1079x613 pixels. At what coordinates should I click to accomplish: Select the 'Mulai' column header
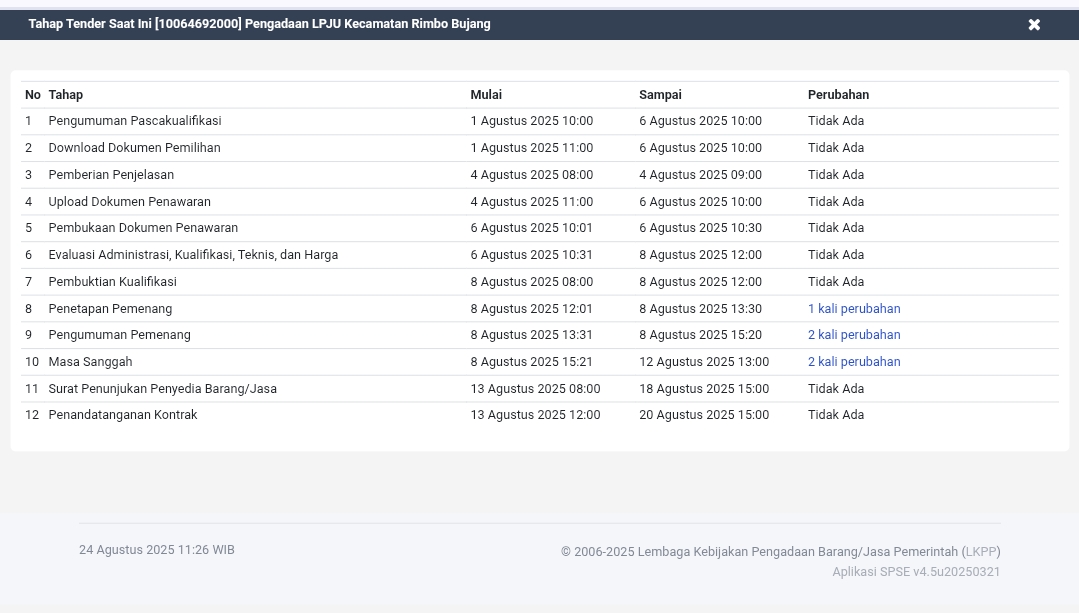pyautogui.click(x=486, y=94)
